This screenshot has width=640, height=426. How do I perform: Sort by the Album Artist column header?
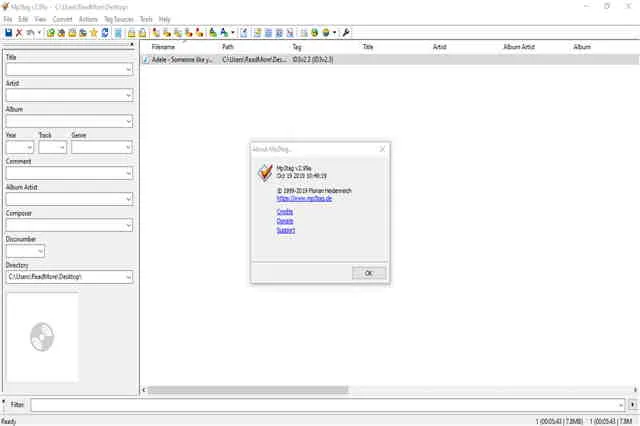coord(519,47)
